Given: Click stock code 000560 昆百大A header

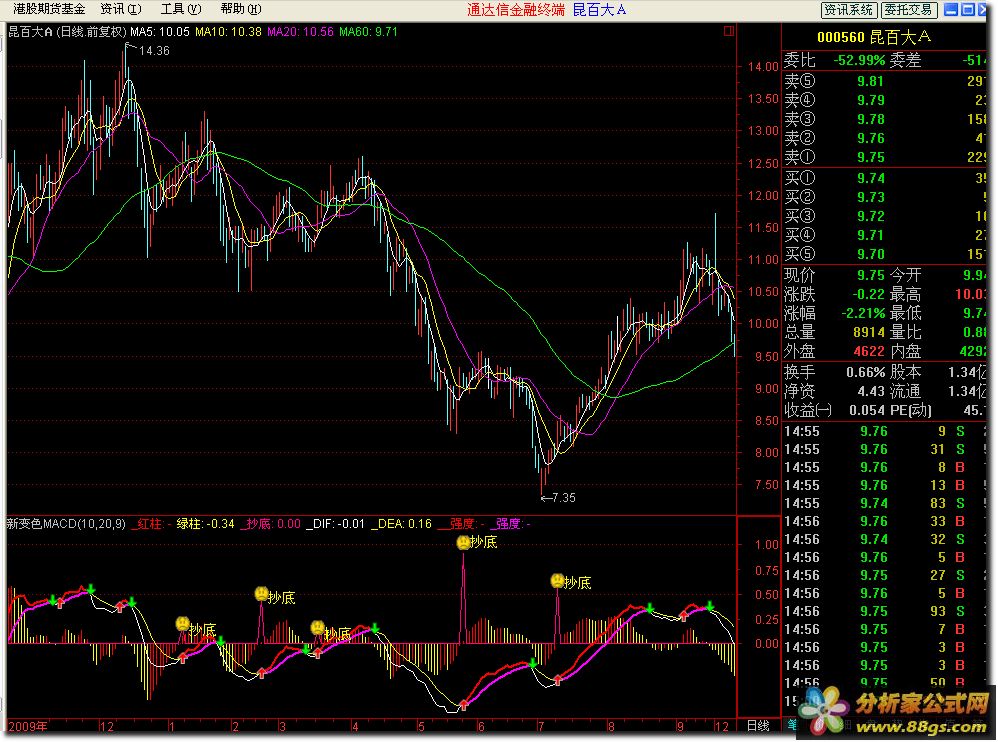Looking at the screenshot, I should (873, 37).
